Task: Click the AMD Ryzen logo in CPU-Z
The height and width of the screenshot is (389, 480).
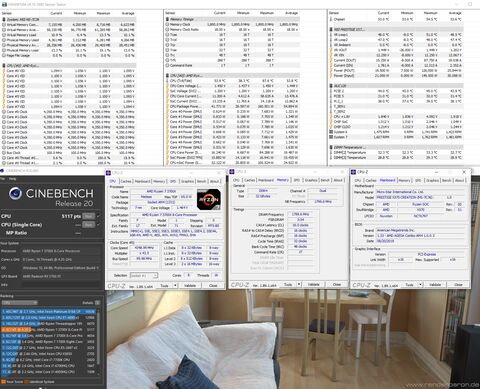Action: tap(209, 199)
